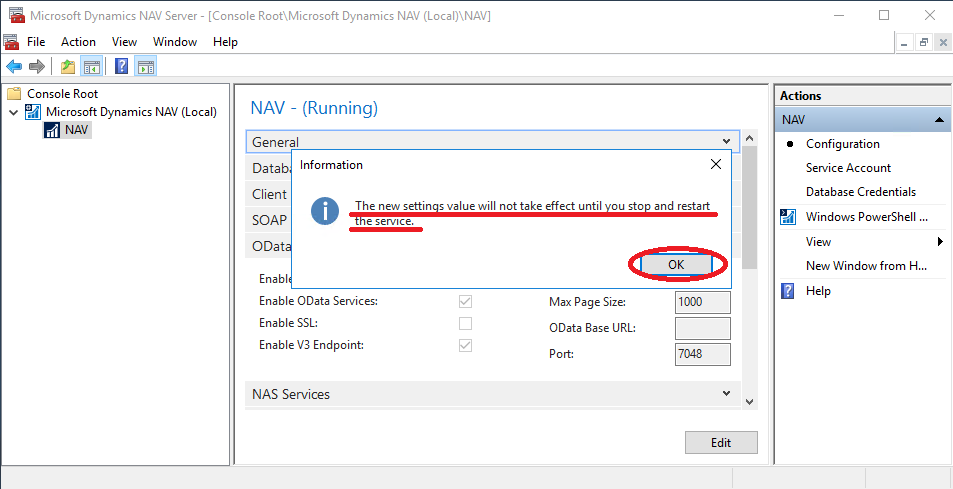Expand the General section chevron
953x489 pixels.
point(726,142)
